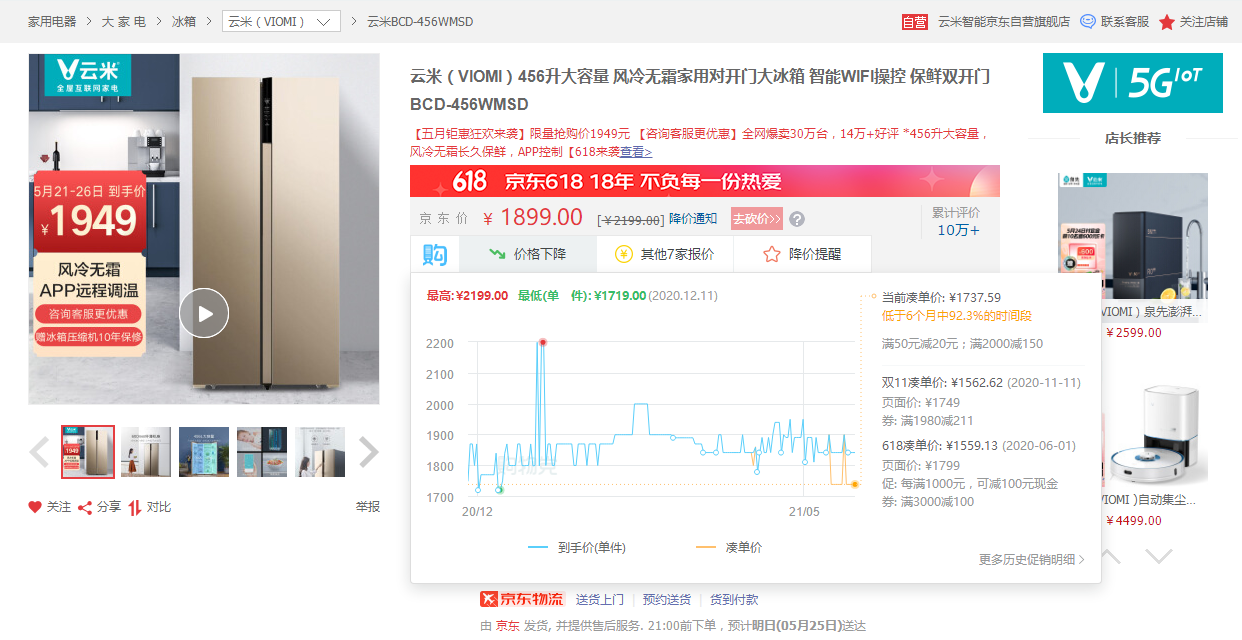Show previous product thumbnails with left arrow
Viewport: 1242px width, 640px height.
tap(39, 452)
